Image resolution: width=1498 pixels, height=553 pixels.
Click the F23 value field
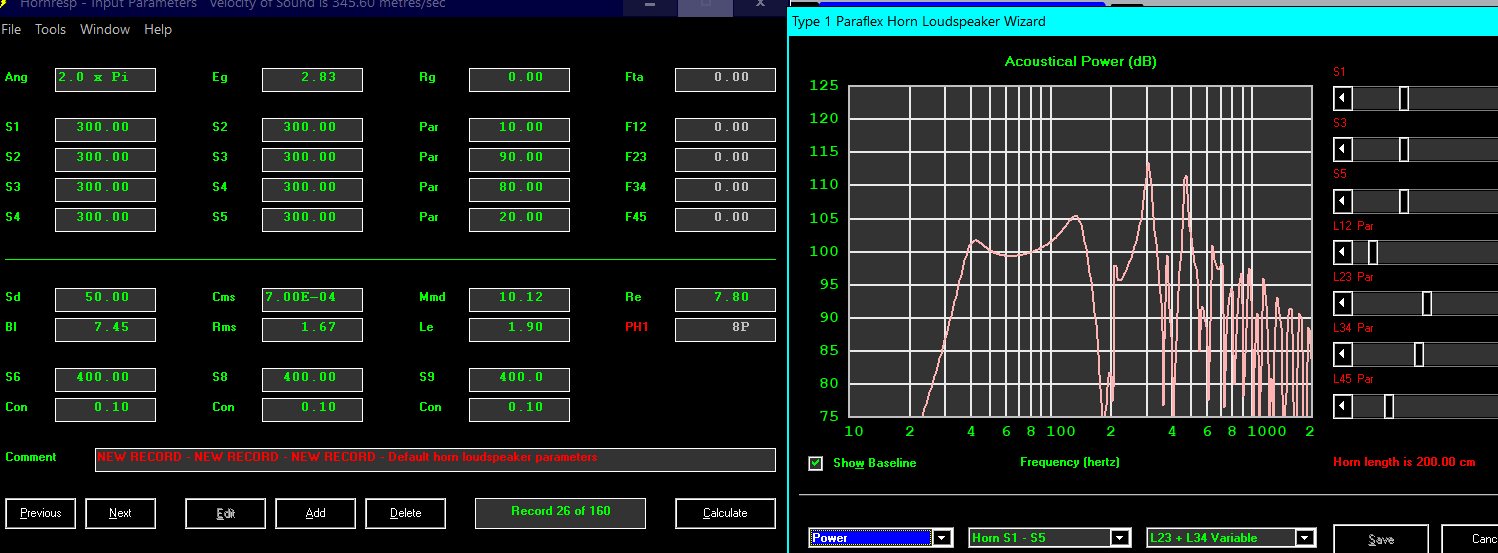click(x=725, y=159)
